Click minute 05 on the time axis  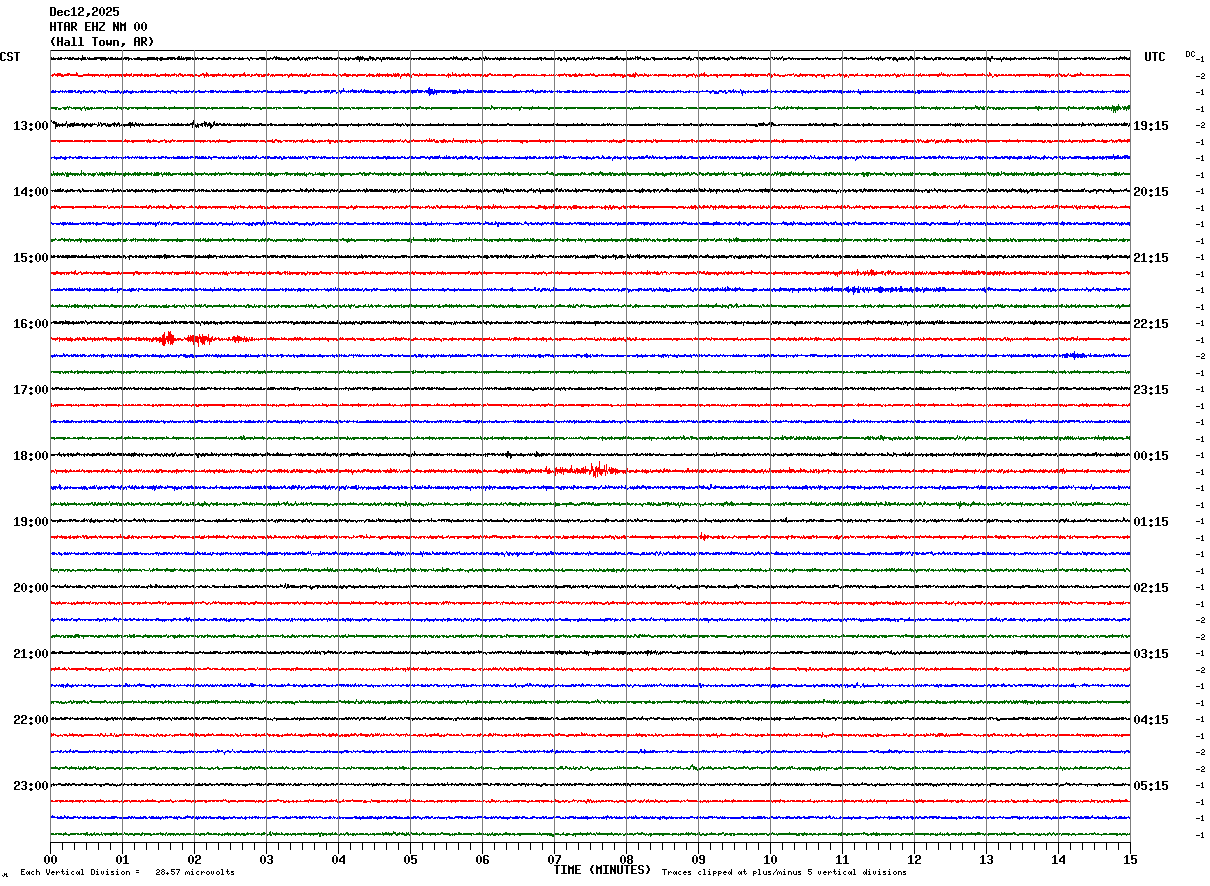click(x=410, y=859)
